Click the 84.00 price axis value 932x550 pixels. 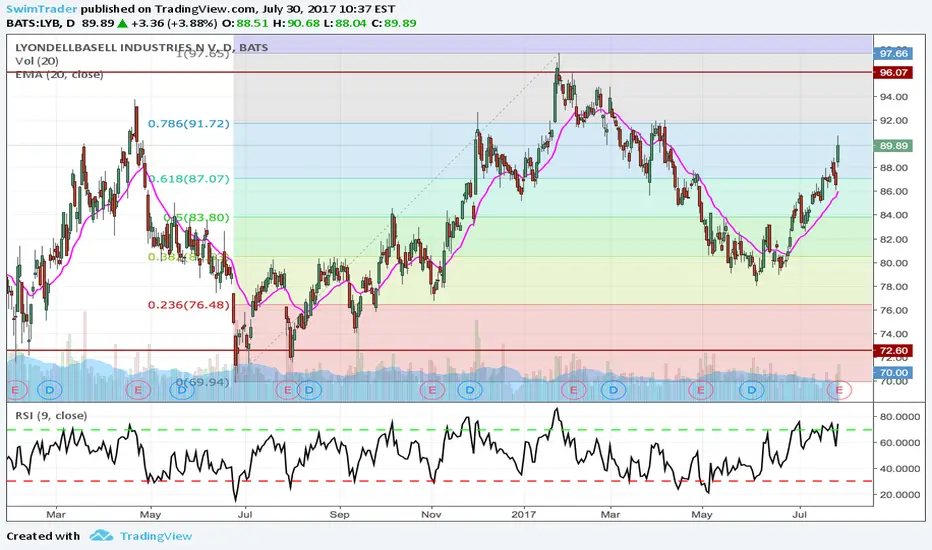(894, 215)
